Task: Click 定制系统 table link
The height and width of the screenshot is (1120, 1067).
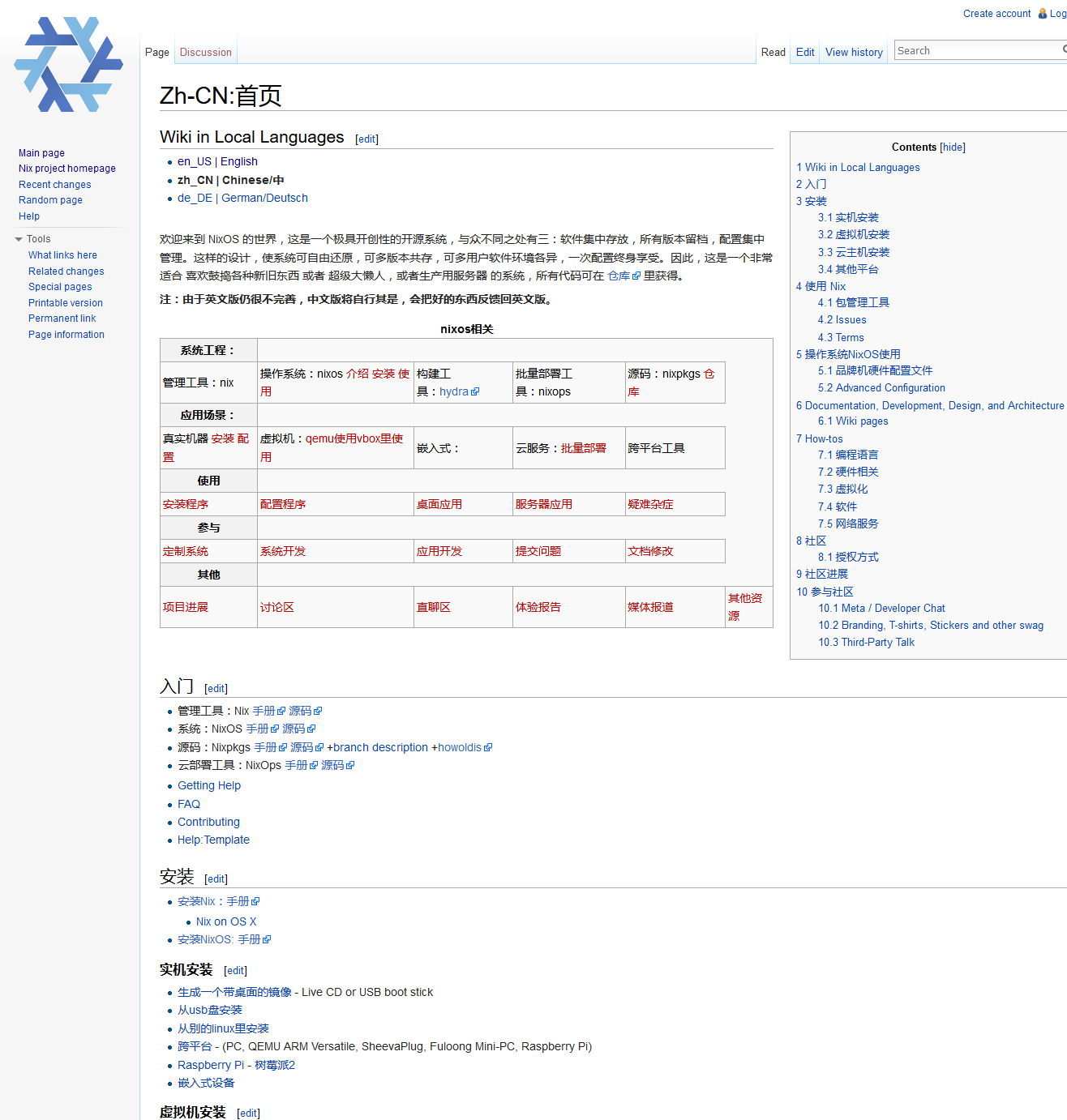Action: point(185,551)
